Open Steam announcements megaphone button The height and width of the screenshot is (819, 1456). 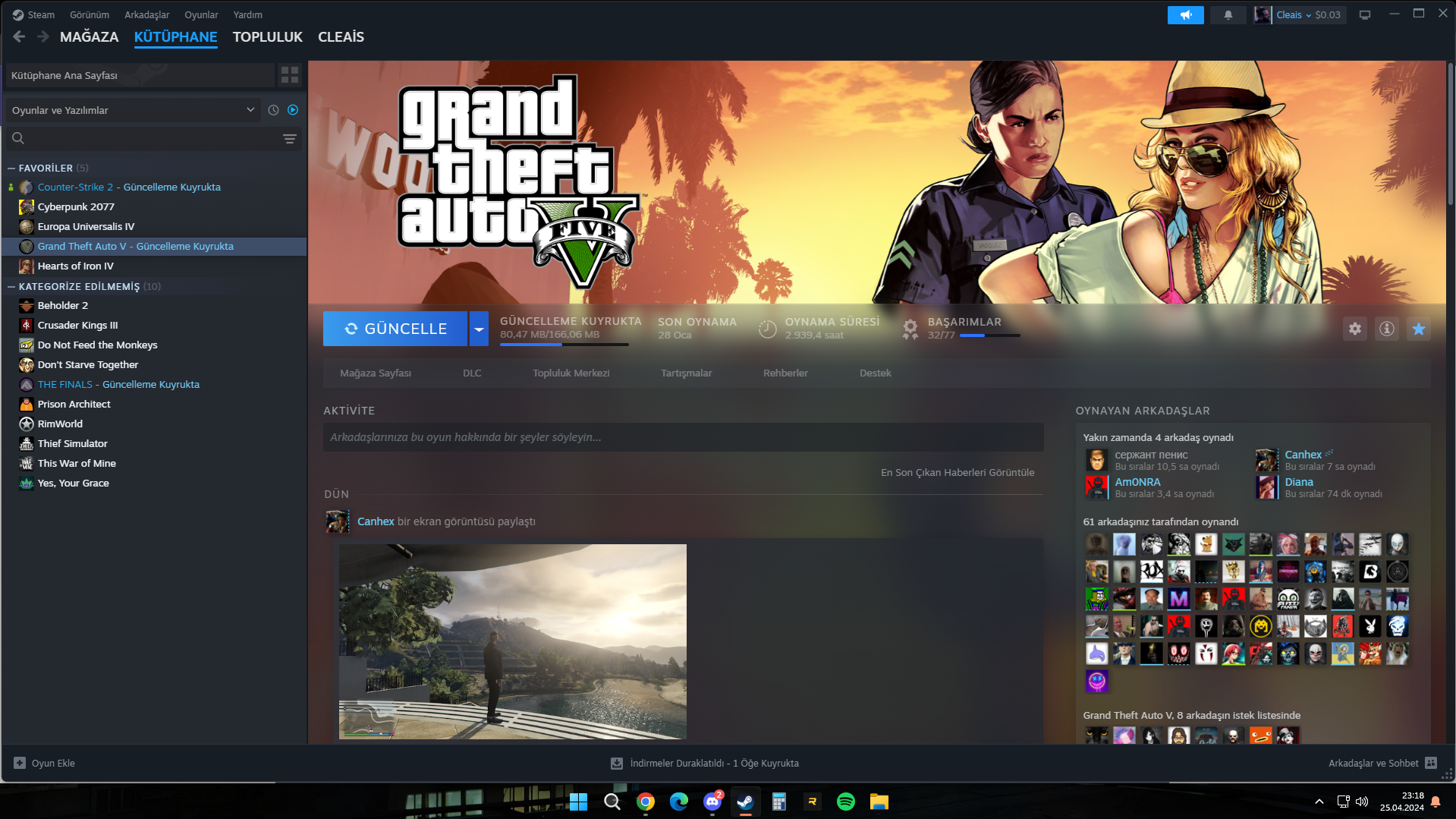pos(1186,14)
